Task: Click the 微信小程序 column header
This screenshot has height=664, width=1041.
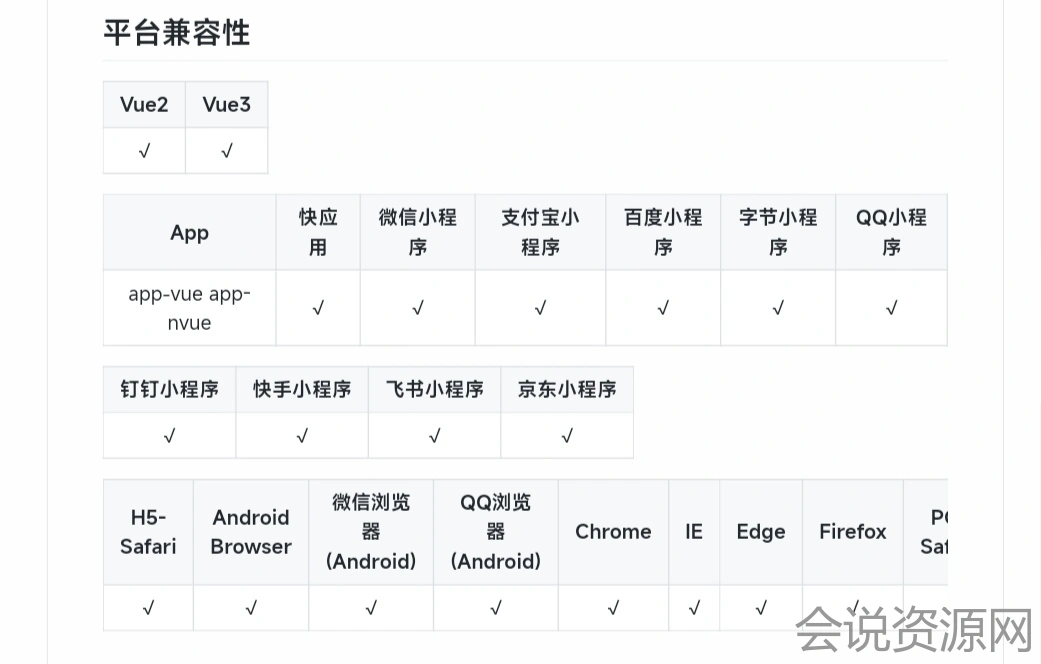Action: point(418,232)
